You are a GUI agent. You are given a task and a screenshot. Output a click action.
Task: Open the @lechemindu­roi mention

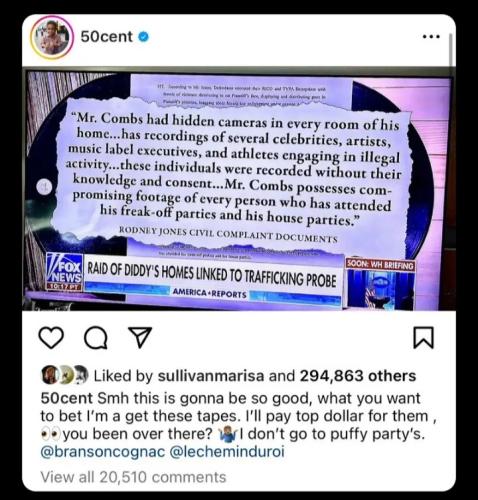pyautogui.click(x=227, y=452)
